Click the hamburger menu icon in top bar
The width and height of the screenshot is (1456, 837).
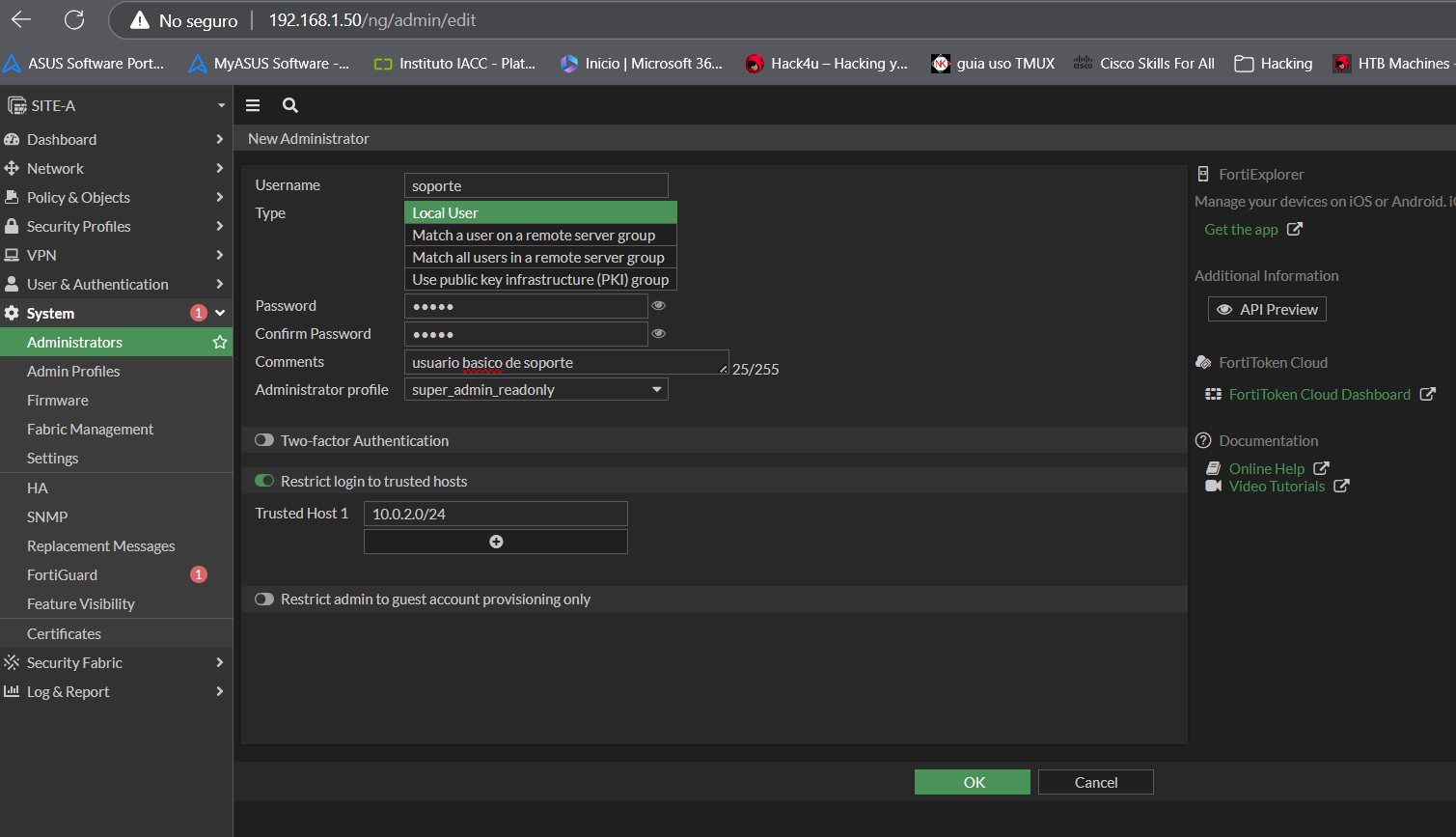(253, 106)
